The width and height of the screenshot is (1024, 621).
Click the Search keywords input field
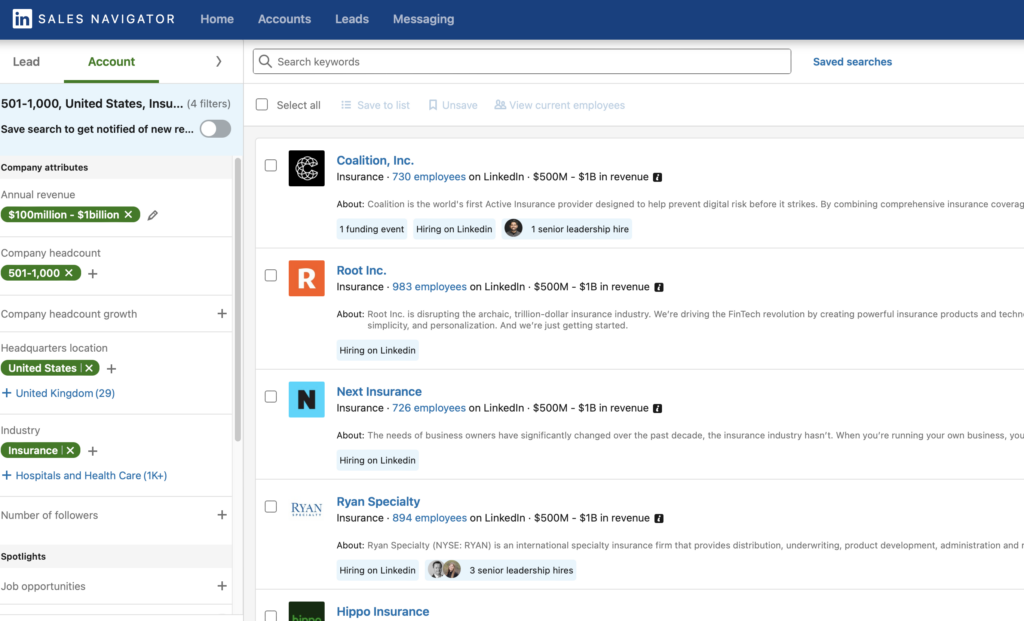point(522,61)
